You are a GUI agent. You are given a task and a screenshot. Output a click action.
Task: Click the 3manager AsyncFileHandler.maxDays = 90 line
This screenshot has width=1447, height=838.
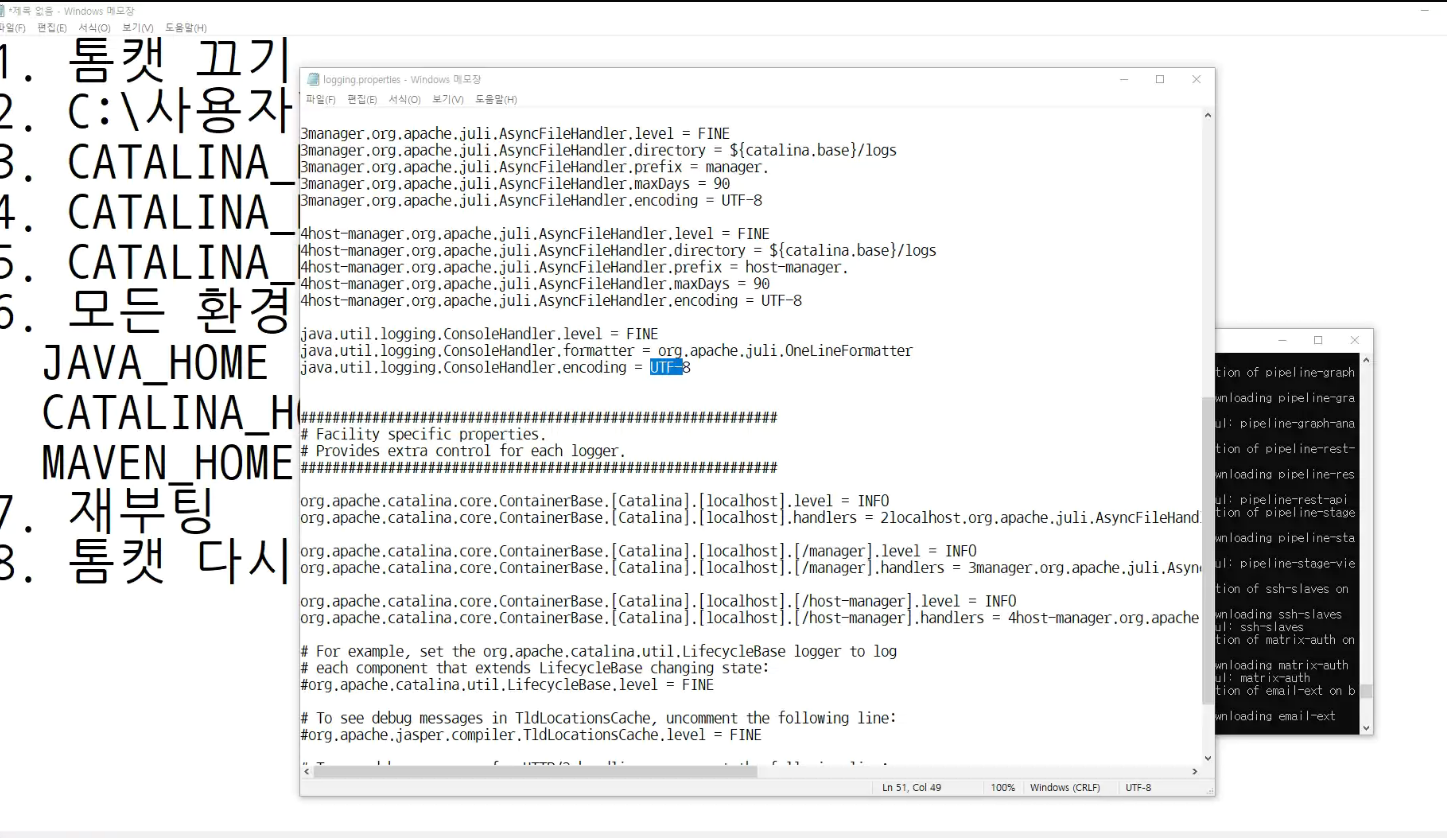[x=515, y=184]
